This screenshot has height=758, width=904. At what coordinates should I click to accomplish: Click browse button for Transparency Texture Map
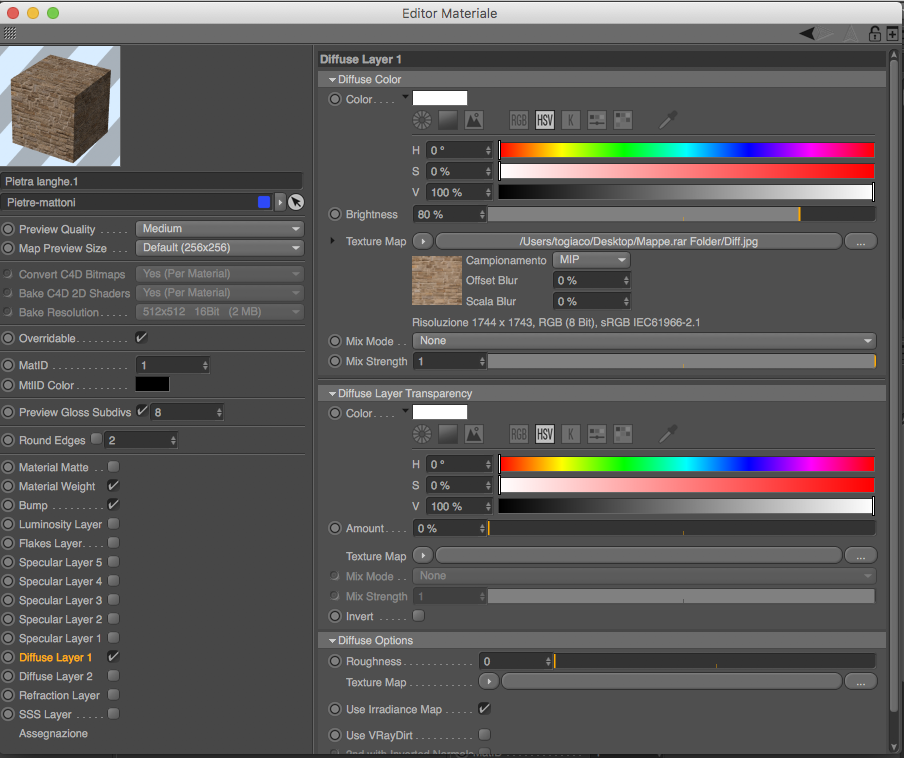click(x=860, y=555)
